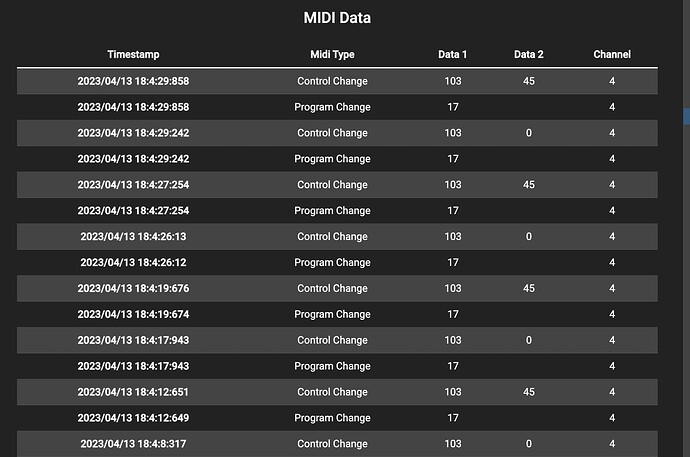Click the MIDI Data title heading
This screenshot has width=690, height=457.
coord(337,18)
